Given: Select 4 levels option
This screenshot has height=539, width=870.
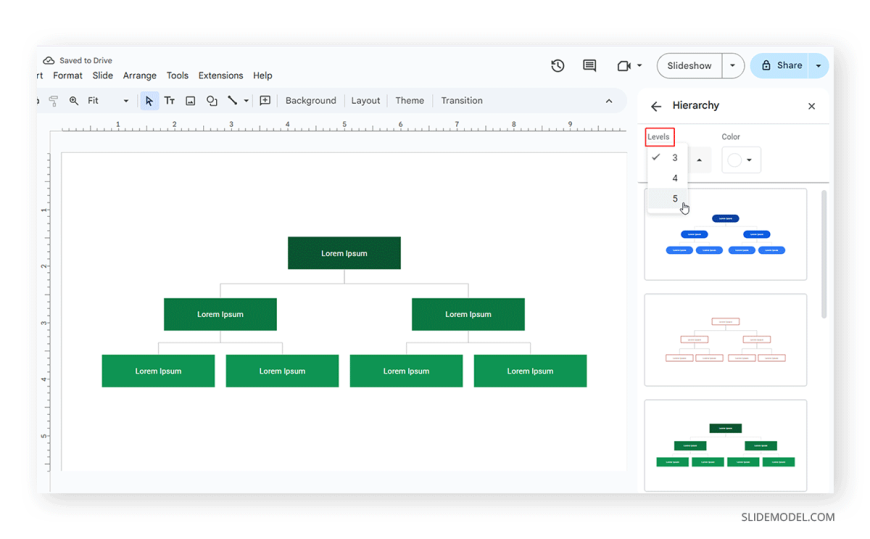Looking at the screenshot, I should pos(668,178).
